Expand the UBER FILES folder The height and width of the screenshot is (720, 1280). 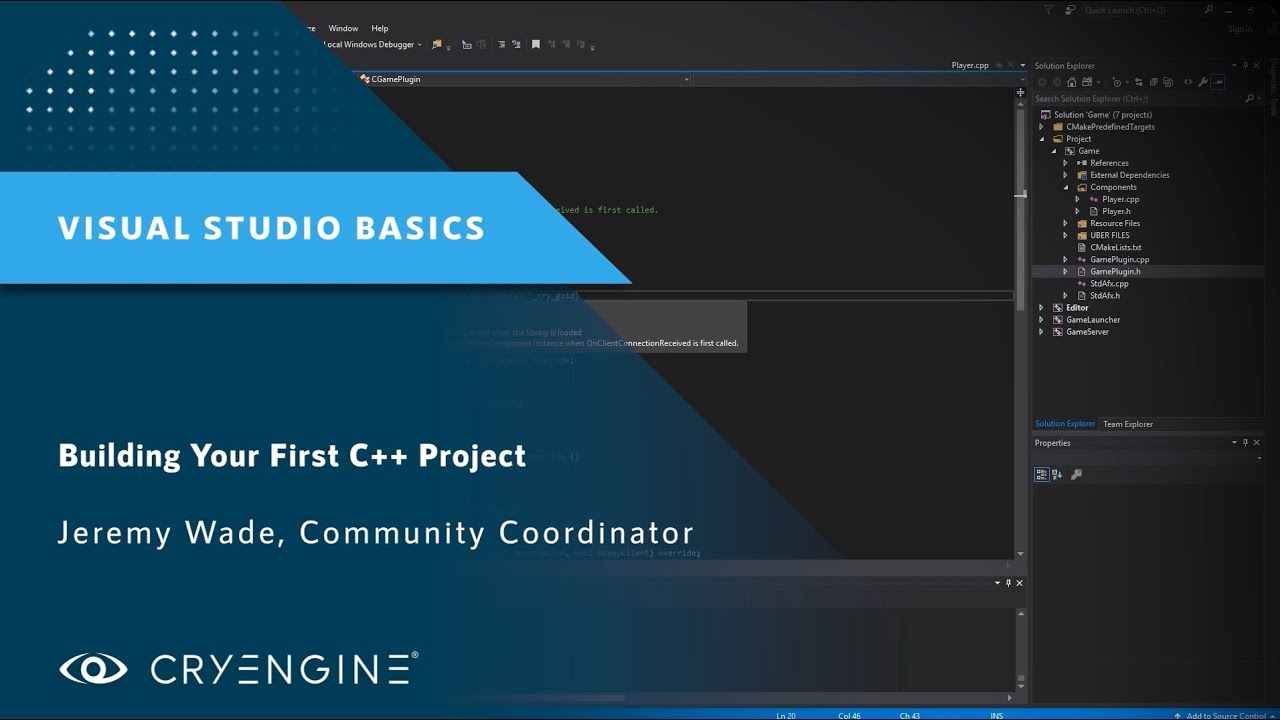coord(1065,235)
